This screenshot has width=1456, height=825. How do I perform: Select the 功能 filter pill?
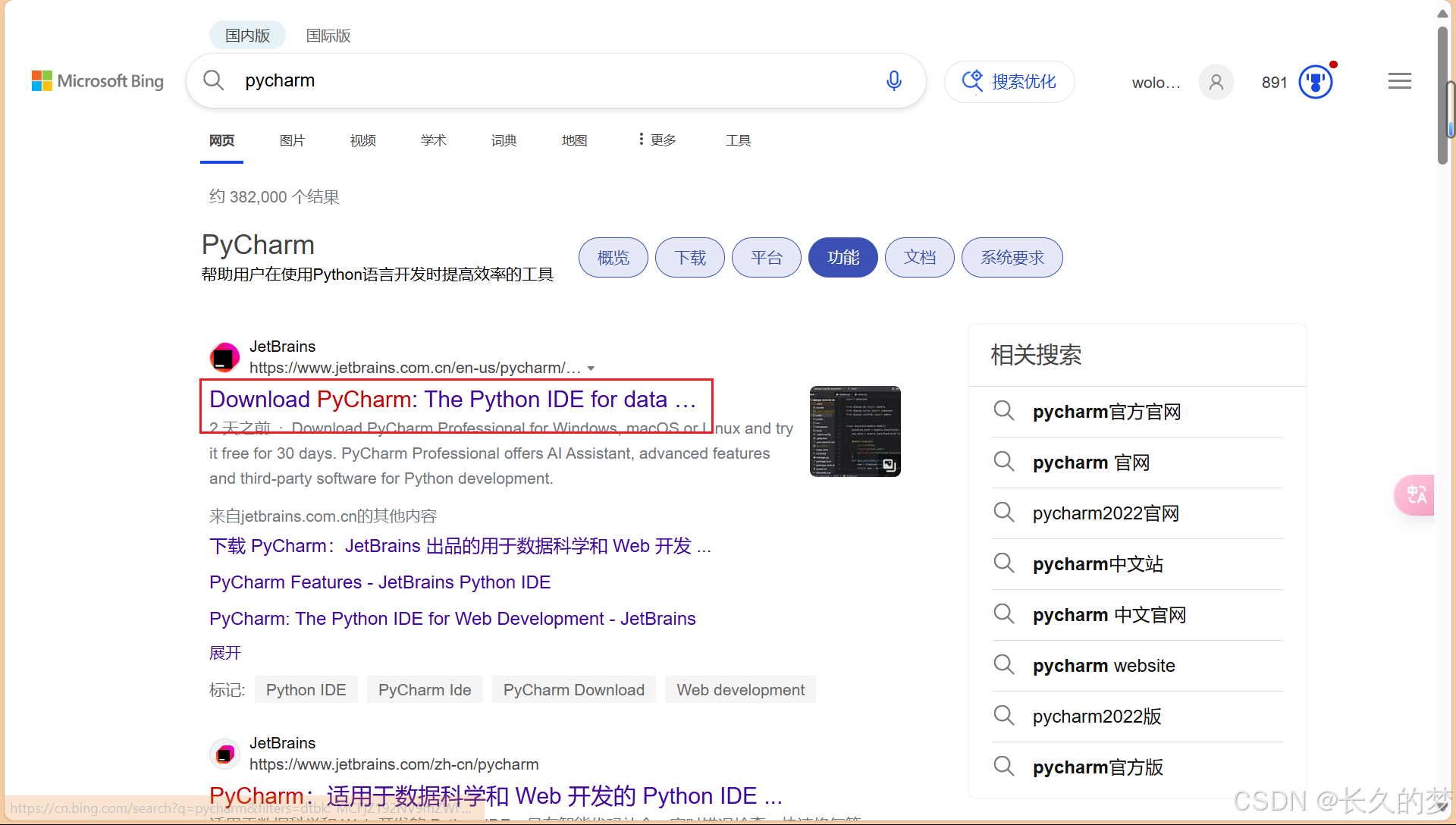tap(843, 258)
